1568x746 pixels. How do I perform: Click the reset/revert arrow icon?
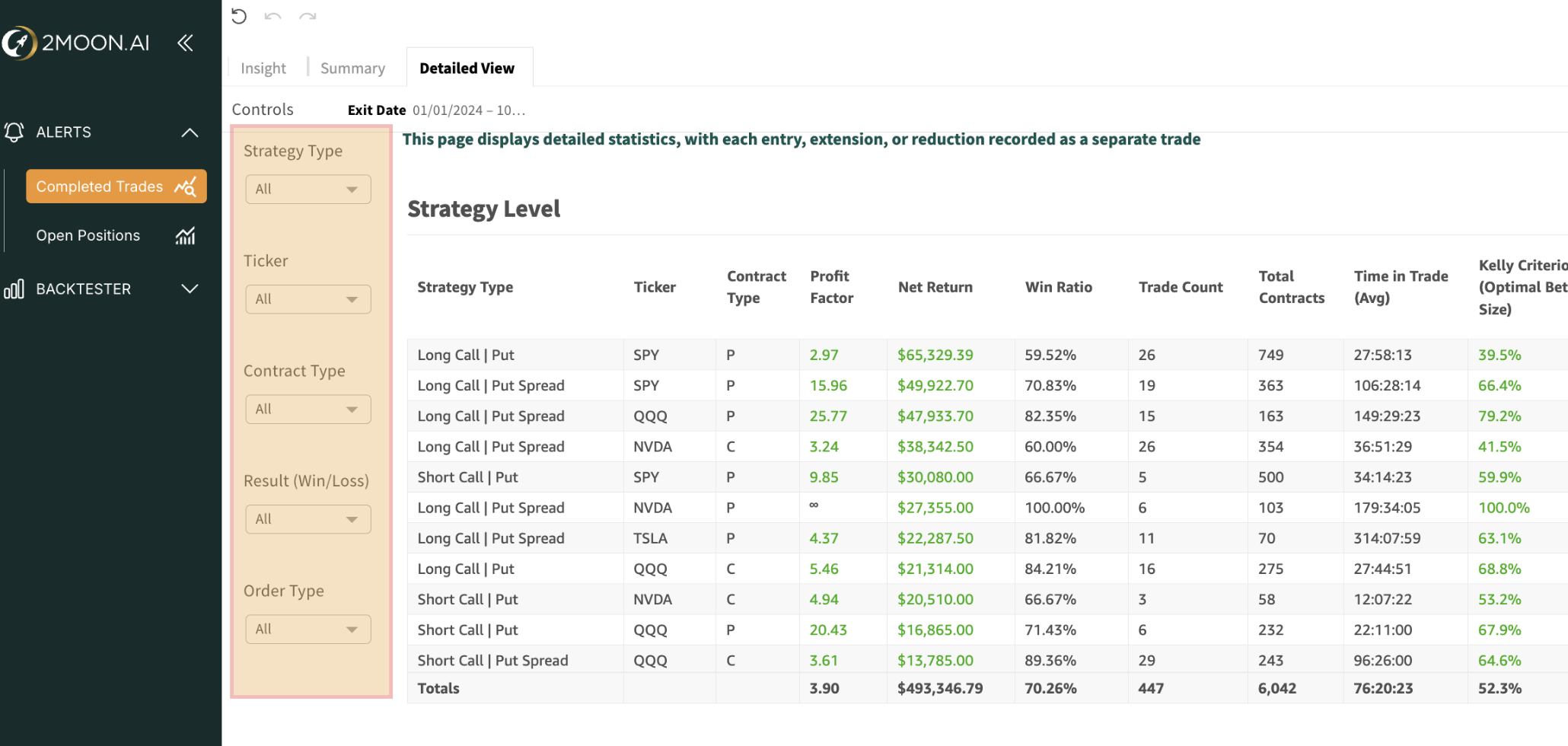pyautogui.click(x=239, y=16)
